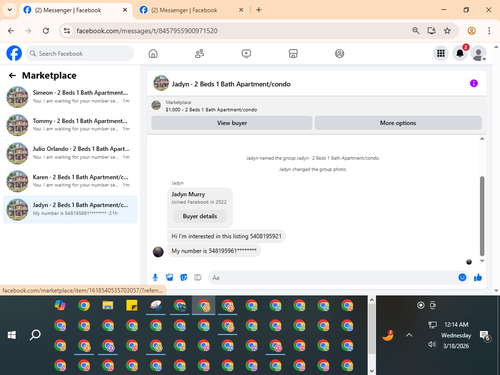Viewport: 500px width, 375px height.
Task: Click the voice clip microphone icon
Action: [x=155, y=277]
